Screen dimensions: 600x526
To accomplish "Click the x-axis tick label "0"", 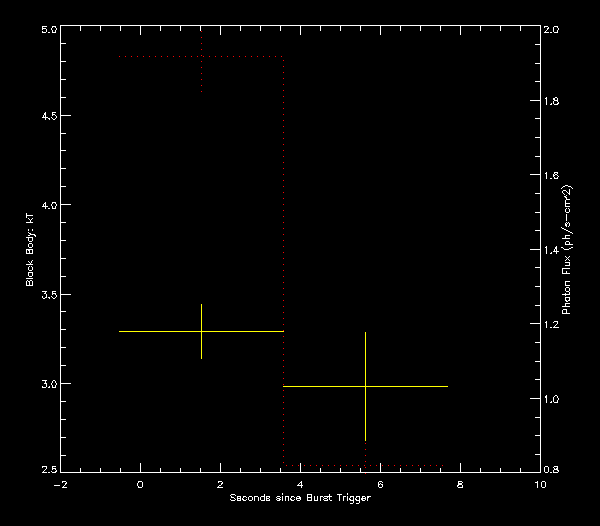I will pos(140,484).
